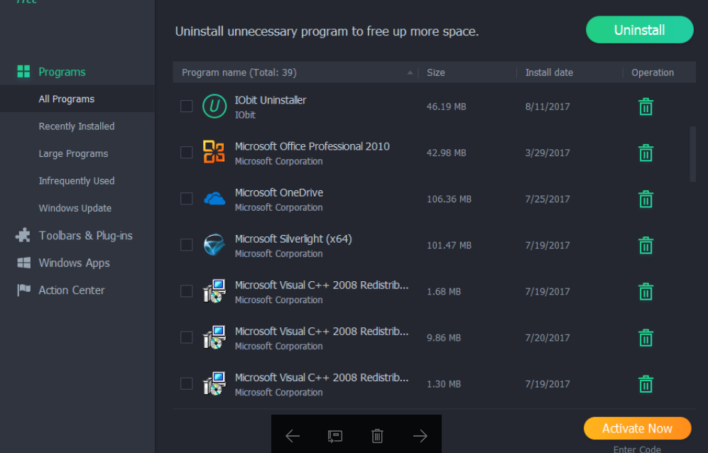Click the Programs grid icon in sidebar

coord(23,71)
